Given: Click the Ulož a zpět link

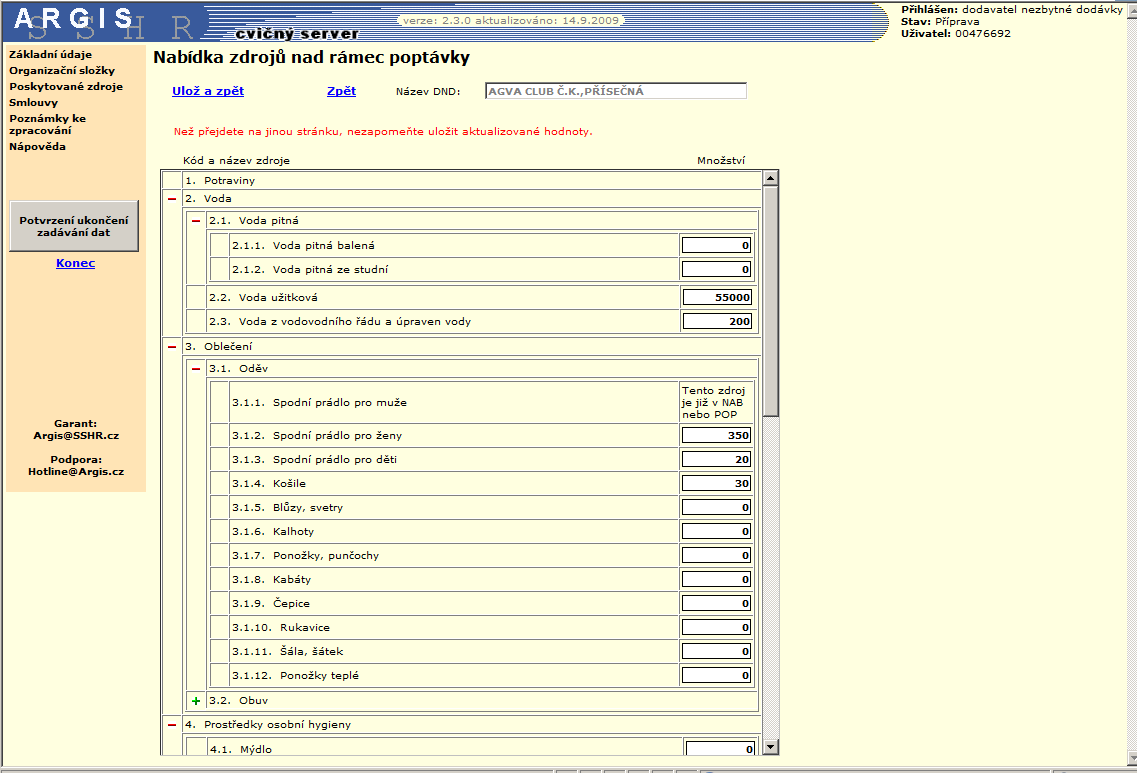Looking at the screenshot, I should tap(207, 91).
